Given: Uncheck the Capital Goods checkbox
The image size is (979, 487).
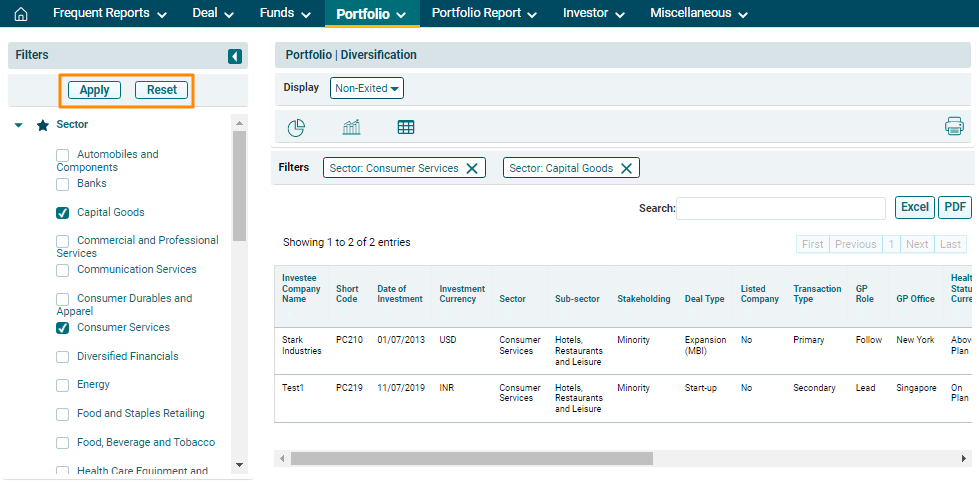Looking at the screenshot, I should click(63, 213).
